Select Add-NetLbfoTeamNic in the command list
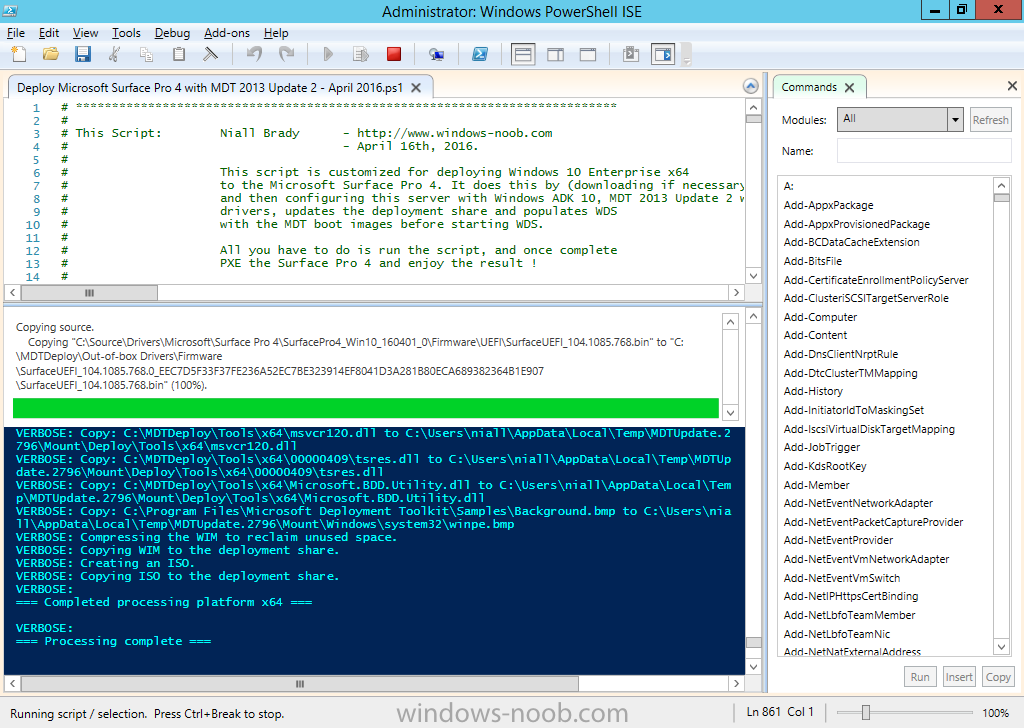Screen dimensions: 1024x728 [x=837, y=634]
